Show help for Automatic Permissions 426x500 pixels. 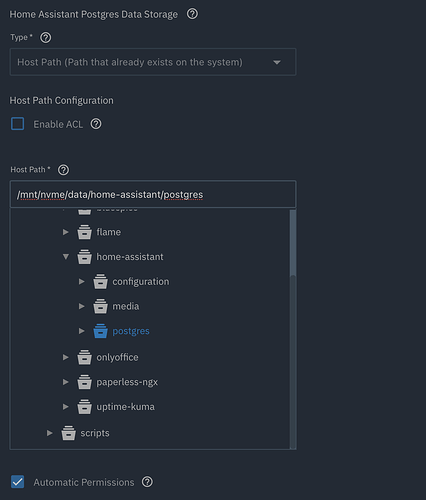pyautogui.click(x=147, y=482)
